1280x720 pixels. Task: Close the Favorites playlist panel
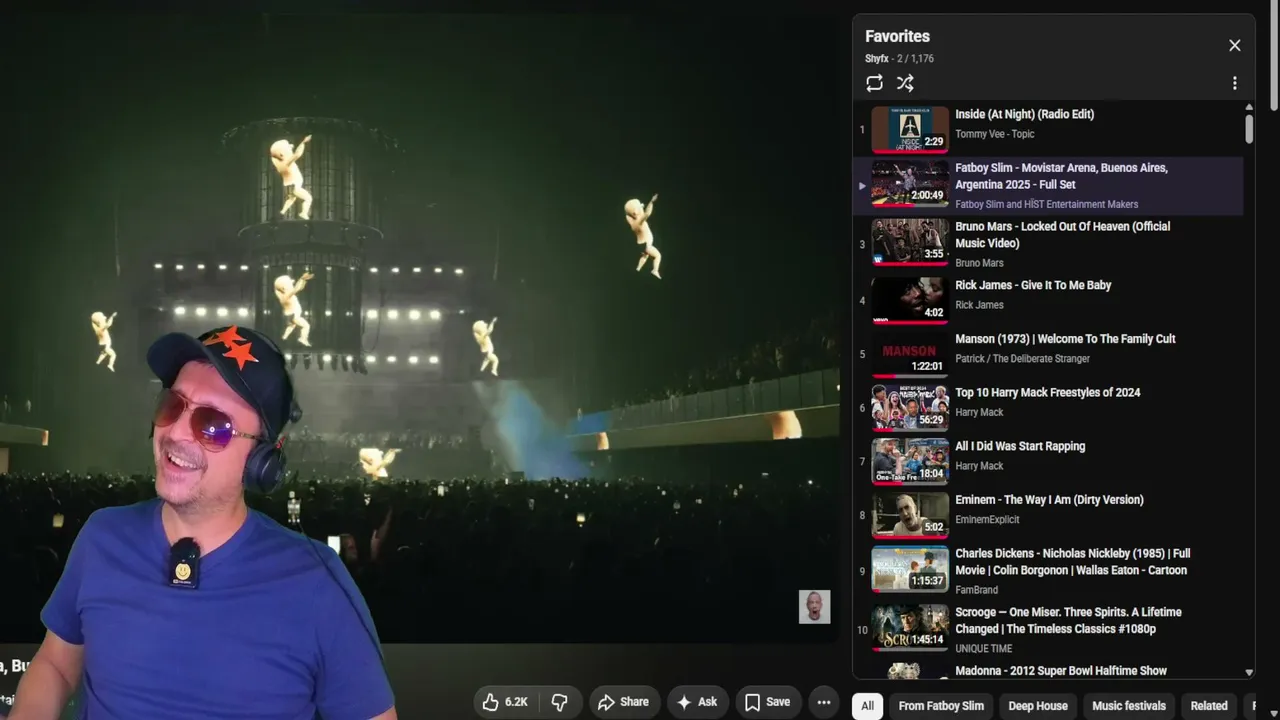click(x=1234, y=45)
